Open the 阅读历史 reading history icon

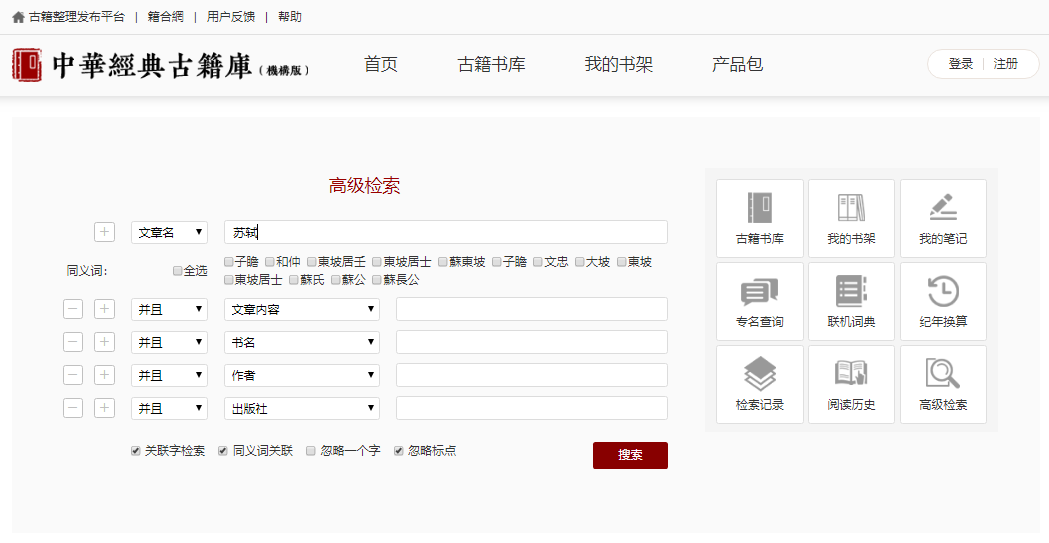(851, 384)
